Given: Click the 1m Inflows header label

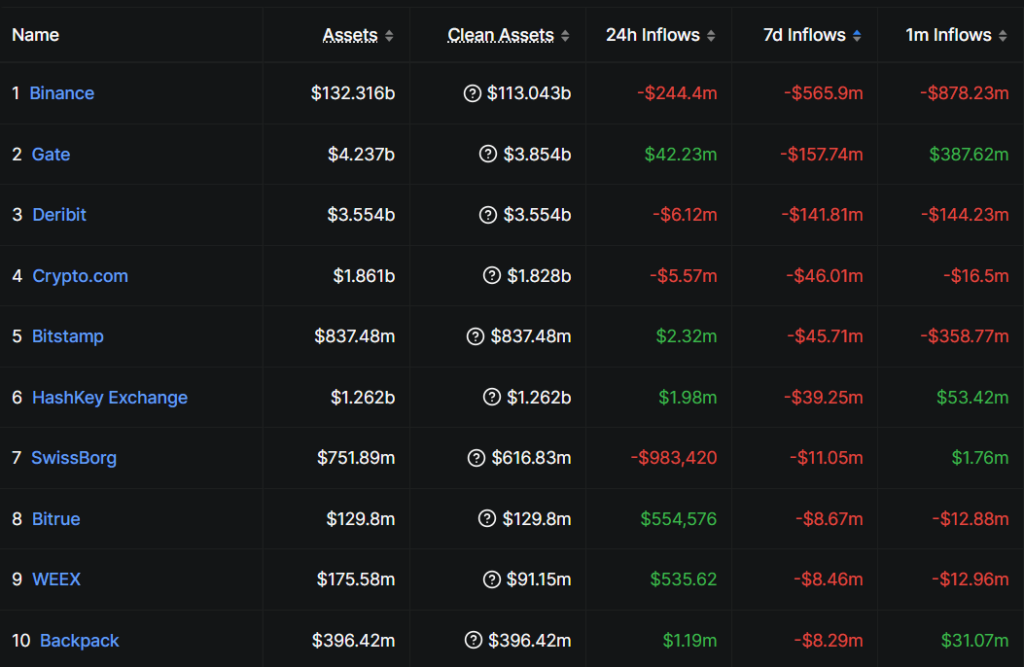Looking at the screenshot, I should pos(948,35).
